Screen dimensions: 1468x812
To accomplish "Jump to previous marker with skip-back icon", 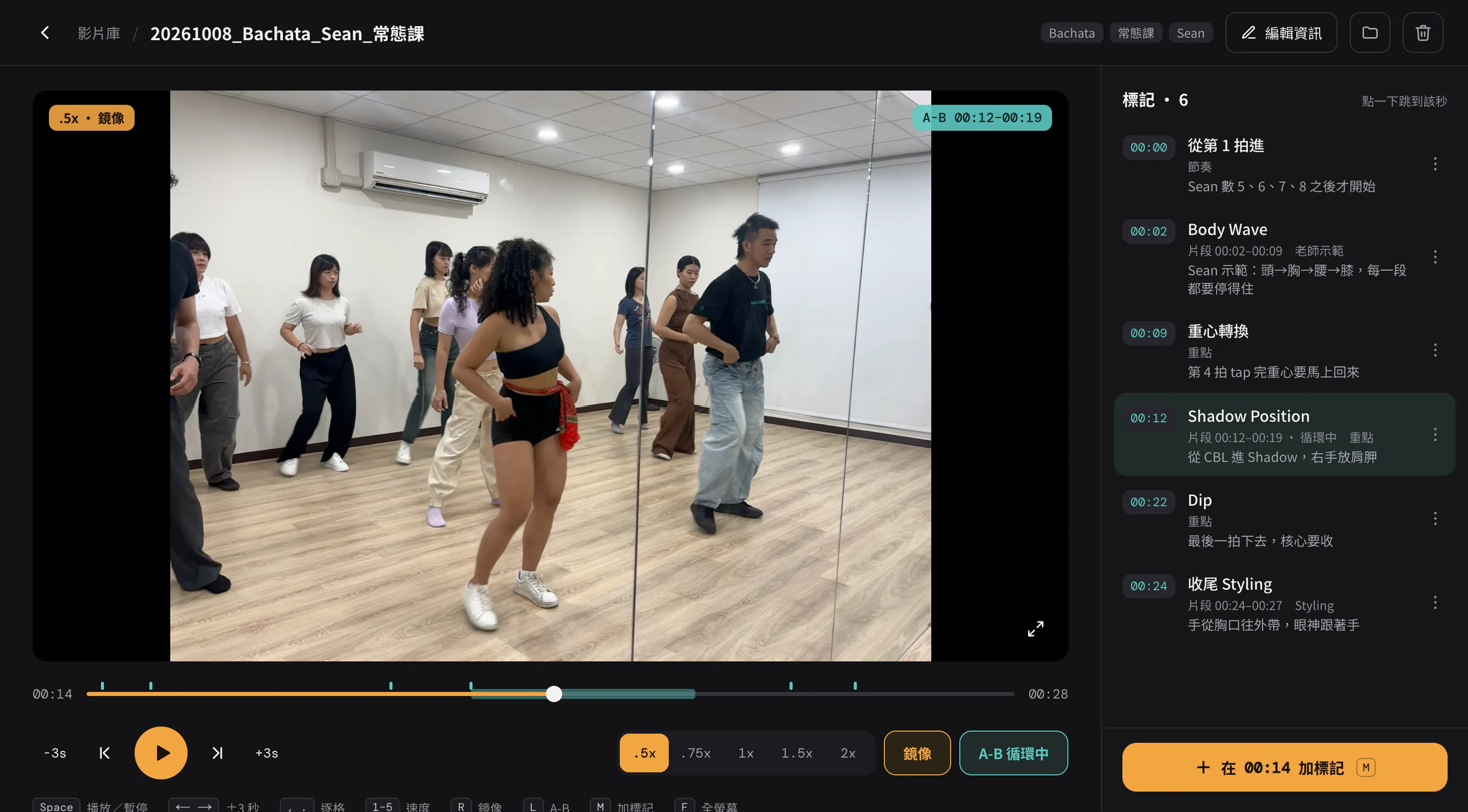I will 104,753.
